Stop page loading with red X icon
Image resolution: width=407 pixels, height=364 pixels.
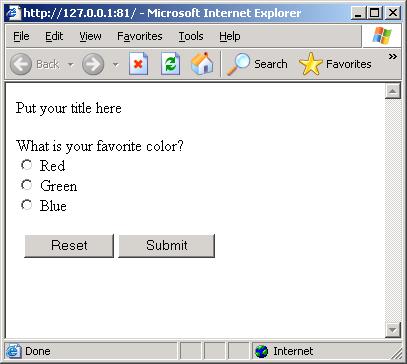pyautogui.click(x=138, y=64)
